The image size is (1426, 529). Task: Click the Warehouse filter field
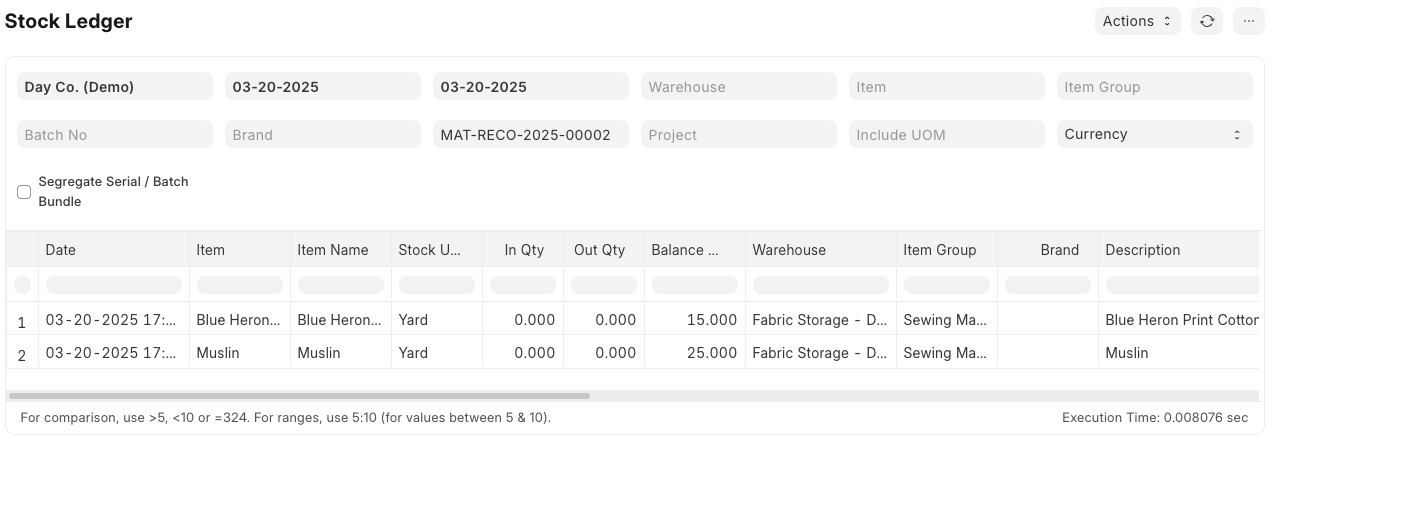(x=738, y=87)
